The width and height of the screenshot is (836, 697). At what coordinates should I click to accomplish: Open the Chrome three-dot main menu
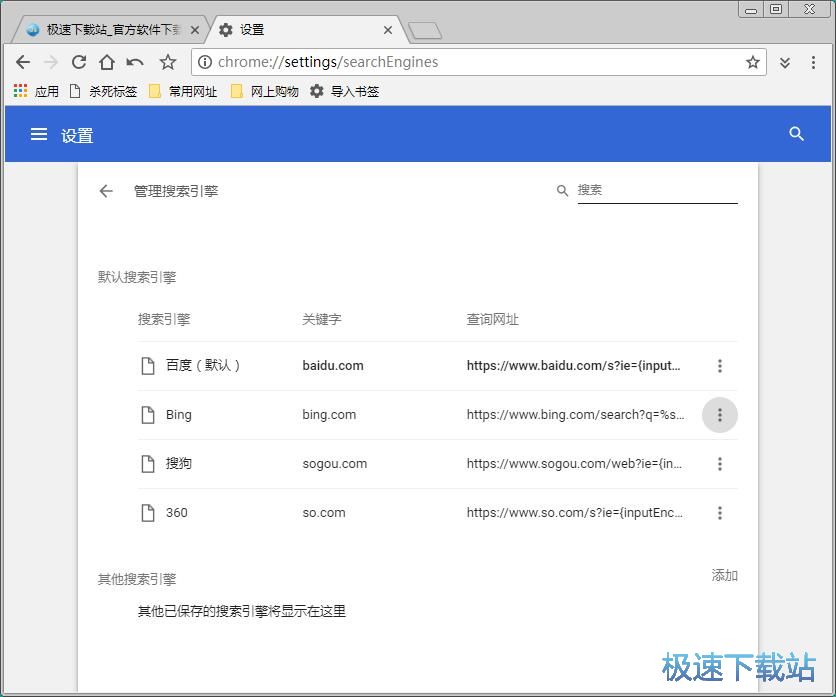(813, 62)
